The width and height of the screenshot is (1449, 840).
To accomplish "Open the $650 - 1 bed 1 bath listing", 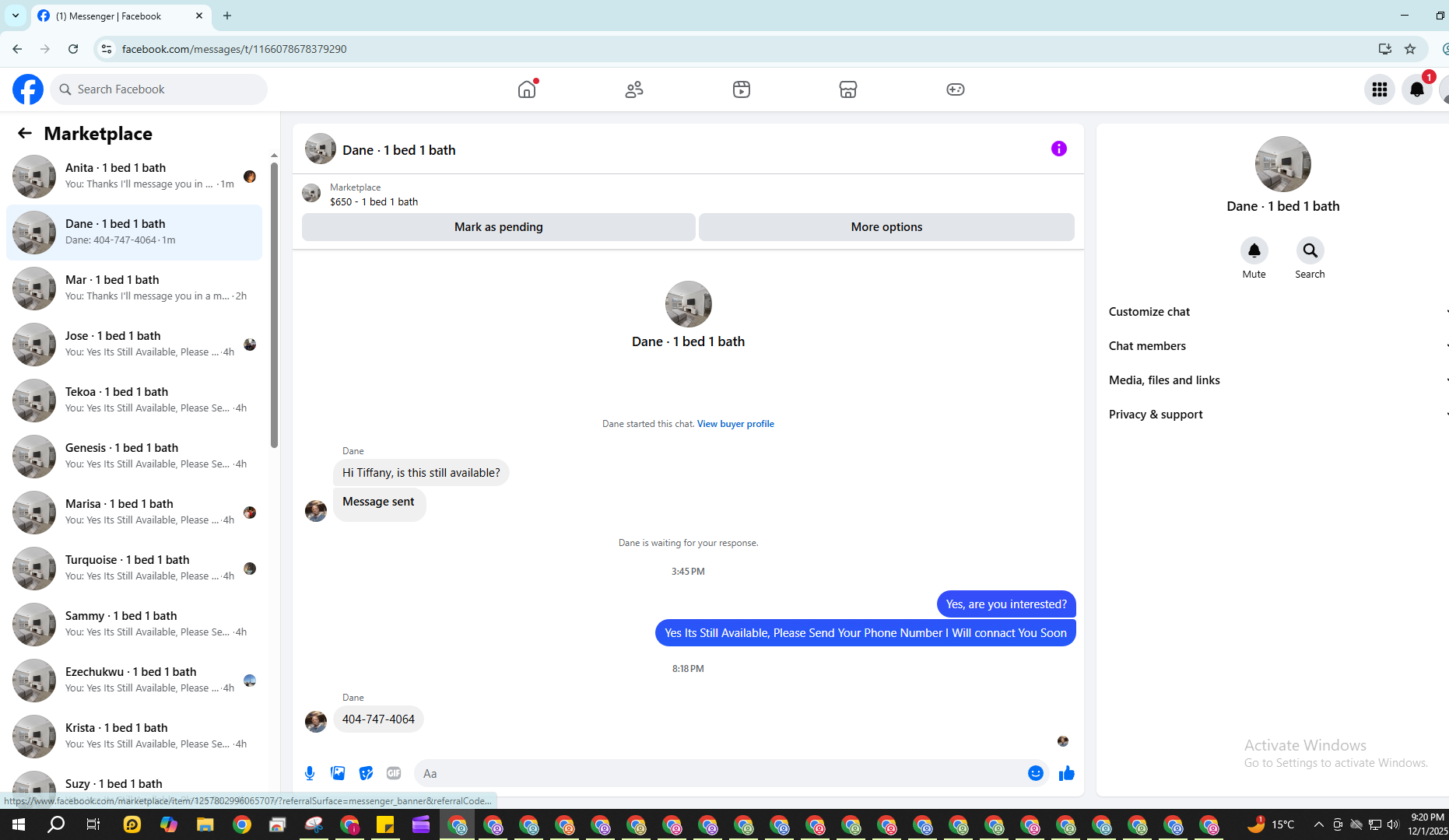I will click(x=374, y=202).
